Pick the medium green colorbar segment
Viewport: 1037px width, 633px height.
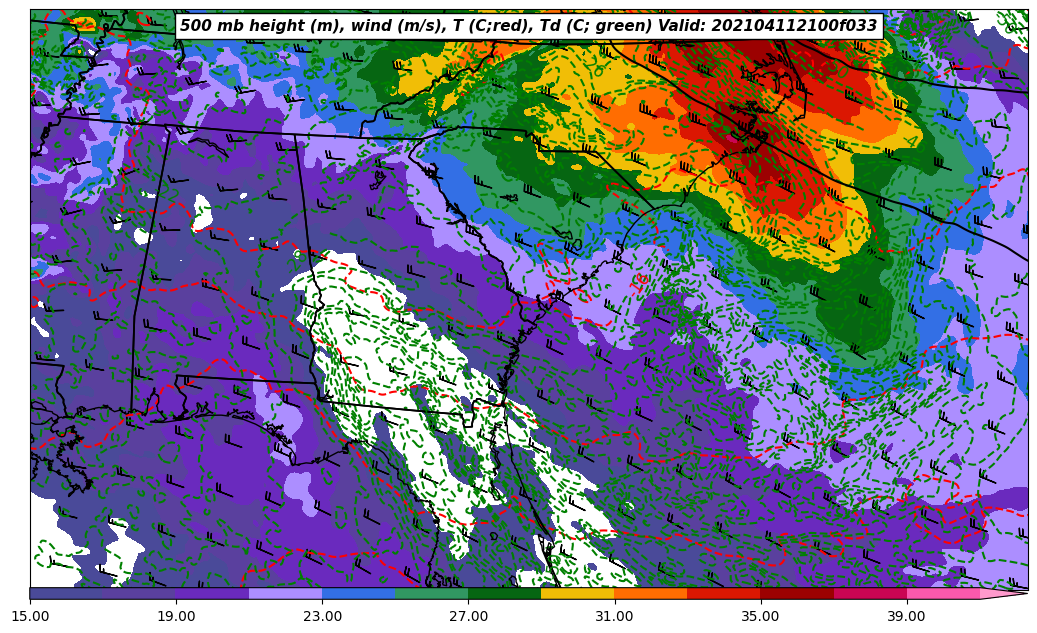click(432, 593)
